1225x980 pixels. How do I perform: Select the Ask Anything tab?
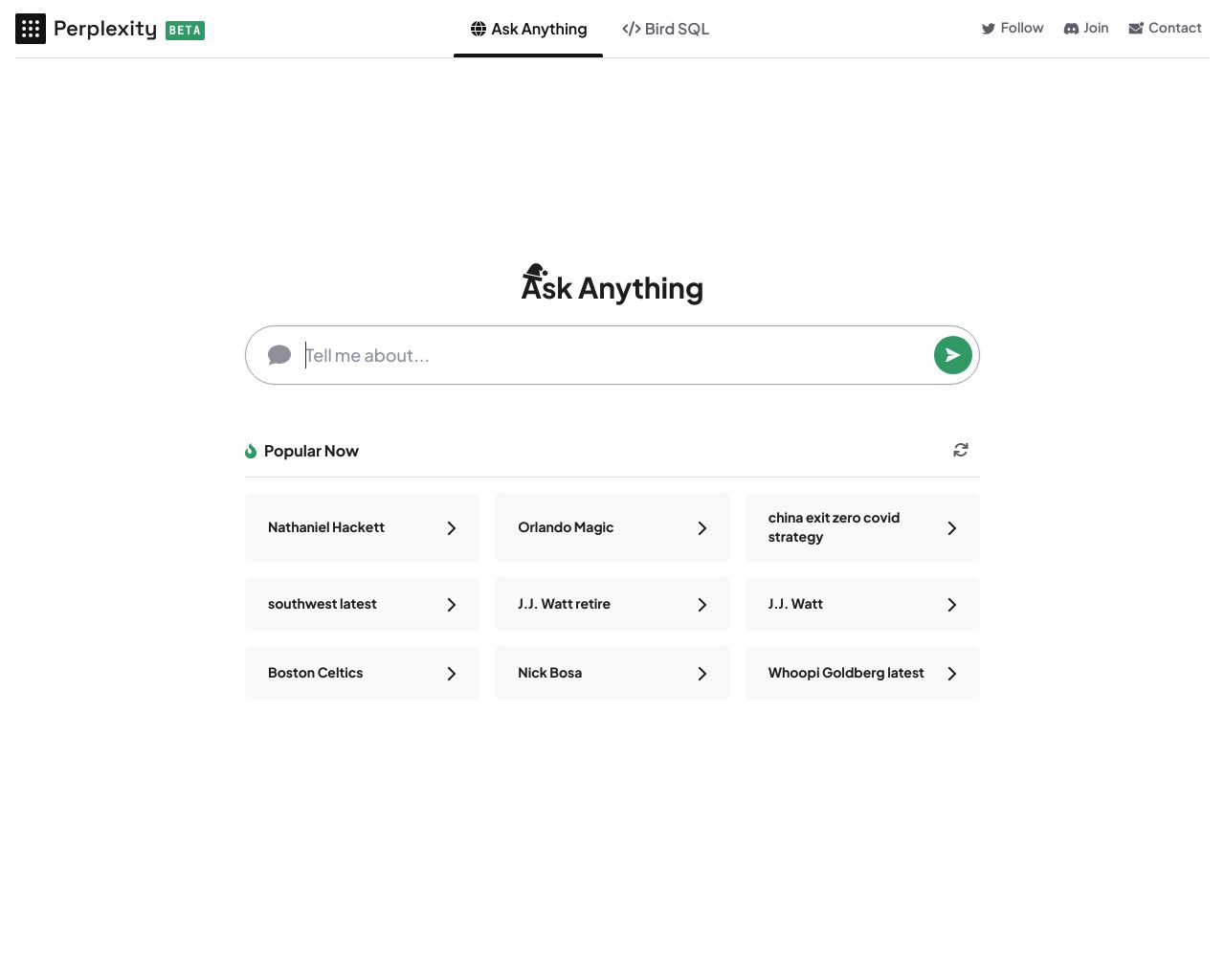pyautogui.click(x=528, y=29)
